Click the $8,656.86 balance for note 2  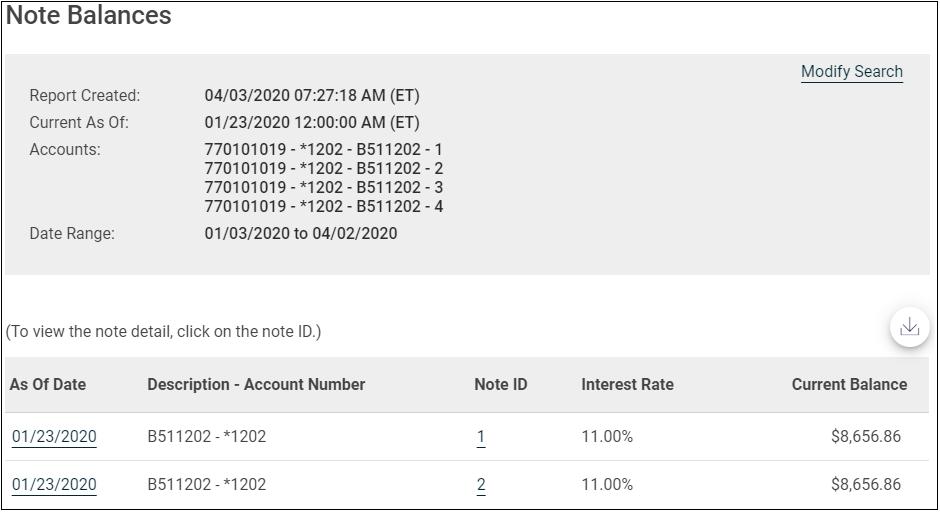[x=865, y=485]
